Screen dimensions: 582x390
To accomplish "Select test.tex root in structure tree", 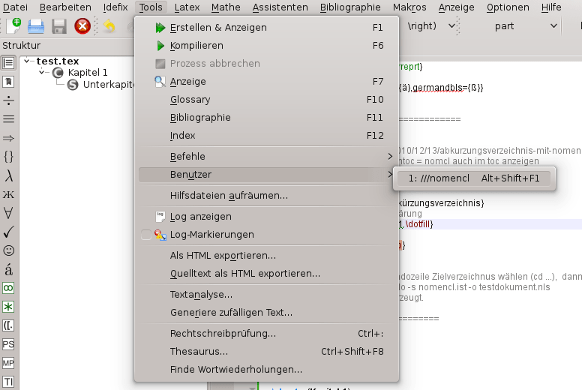I will tap(58, 61).
